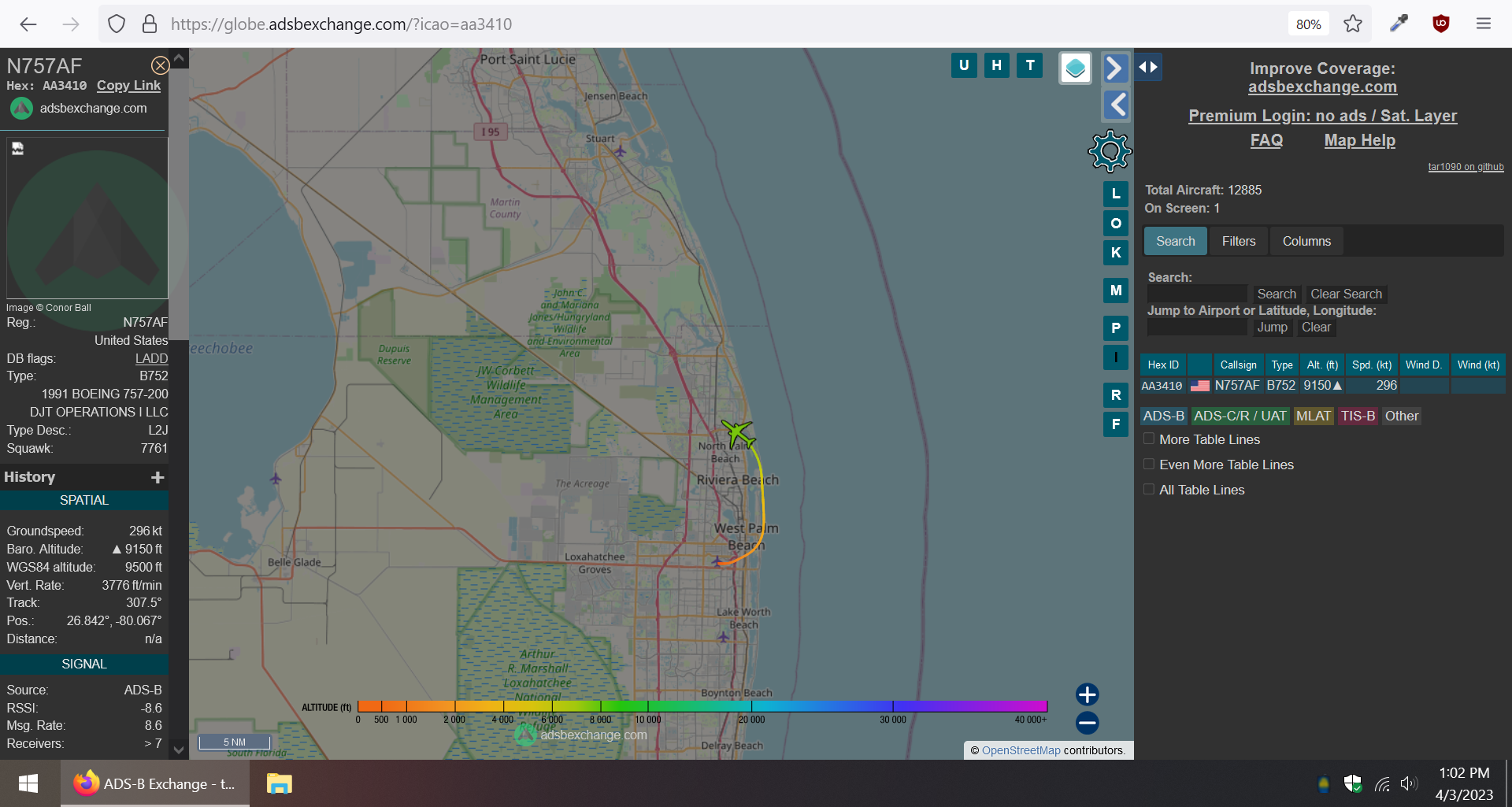Click the R map button
This screenshot has height=807, width=1512.
point(1116,395)
